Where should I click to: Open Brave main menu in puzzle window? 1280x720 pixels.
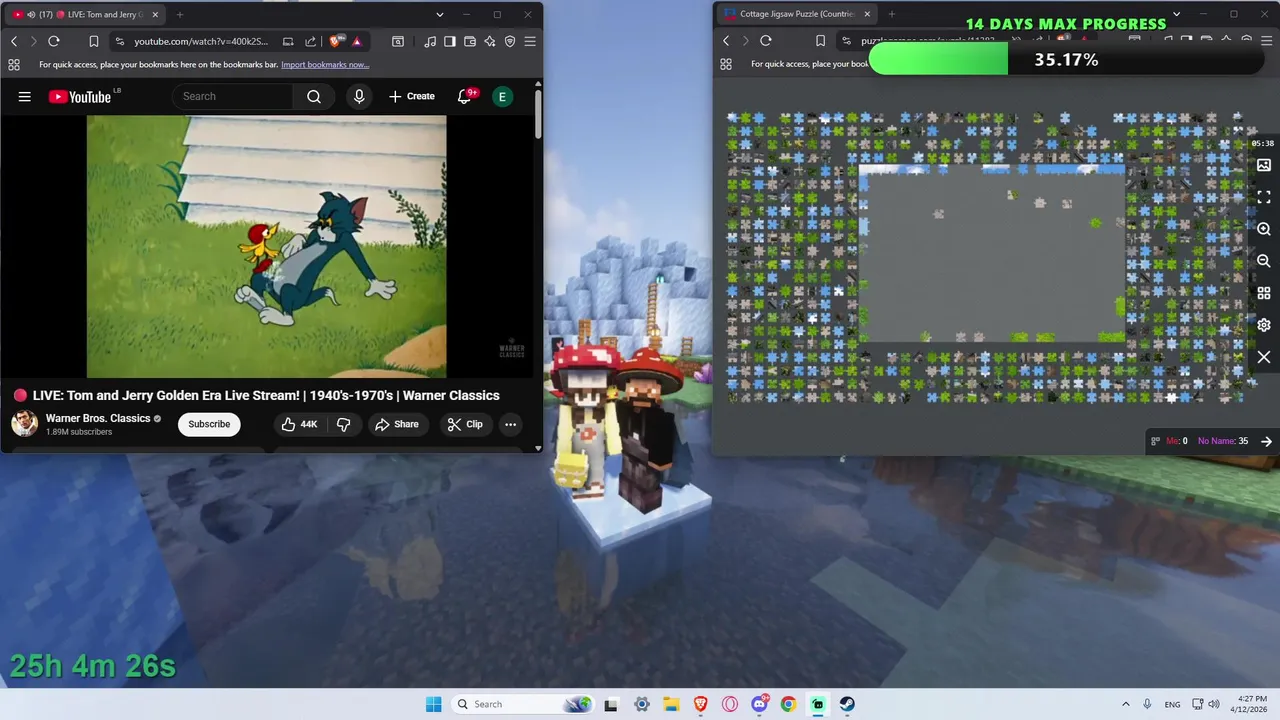tap(1266, 41)
